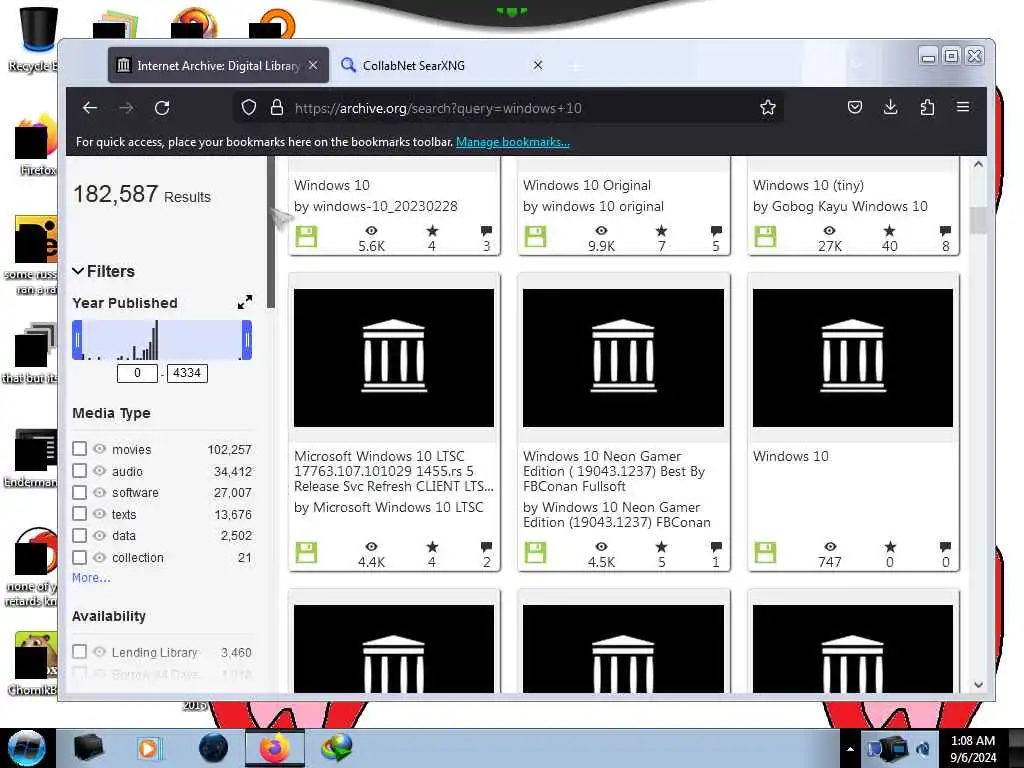Open tracking protection shield icon

248,108
